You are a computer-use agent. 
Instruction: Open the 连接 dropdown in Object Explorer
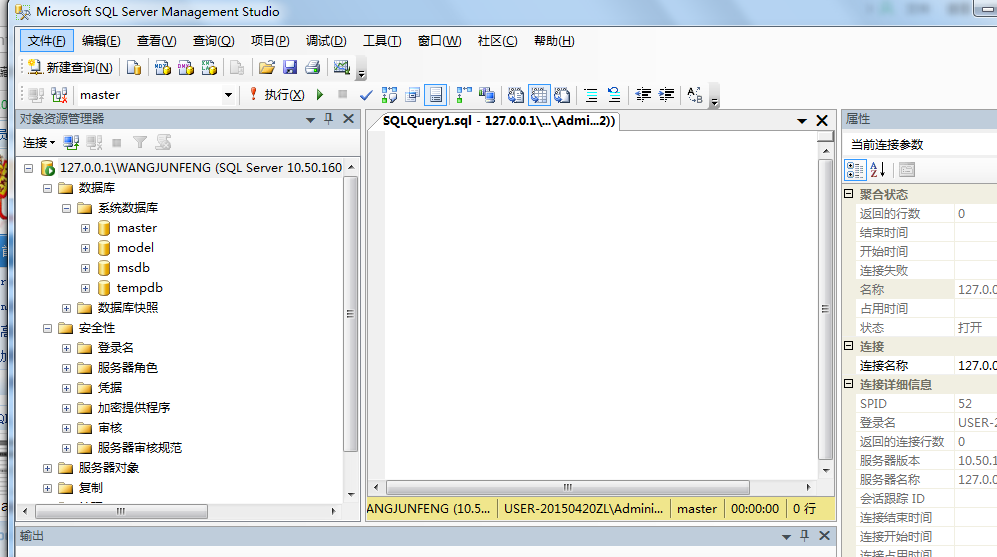[x=39, y=142]
